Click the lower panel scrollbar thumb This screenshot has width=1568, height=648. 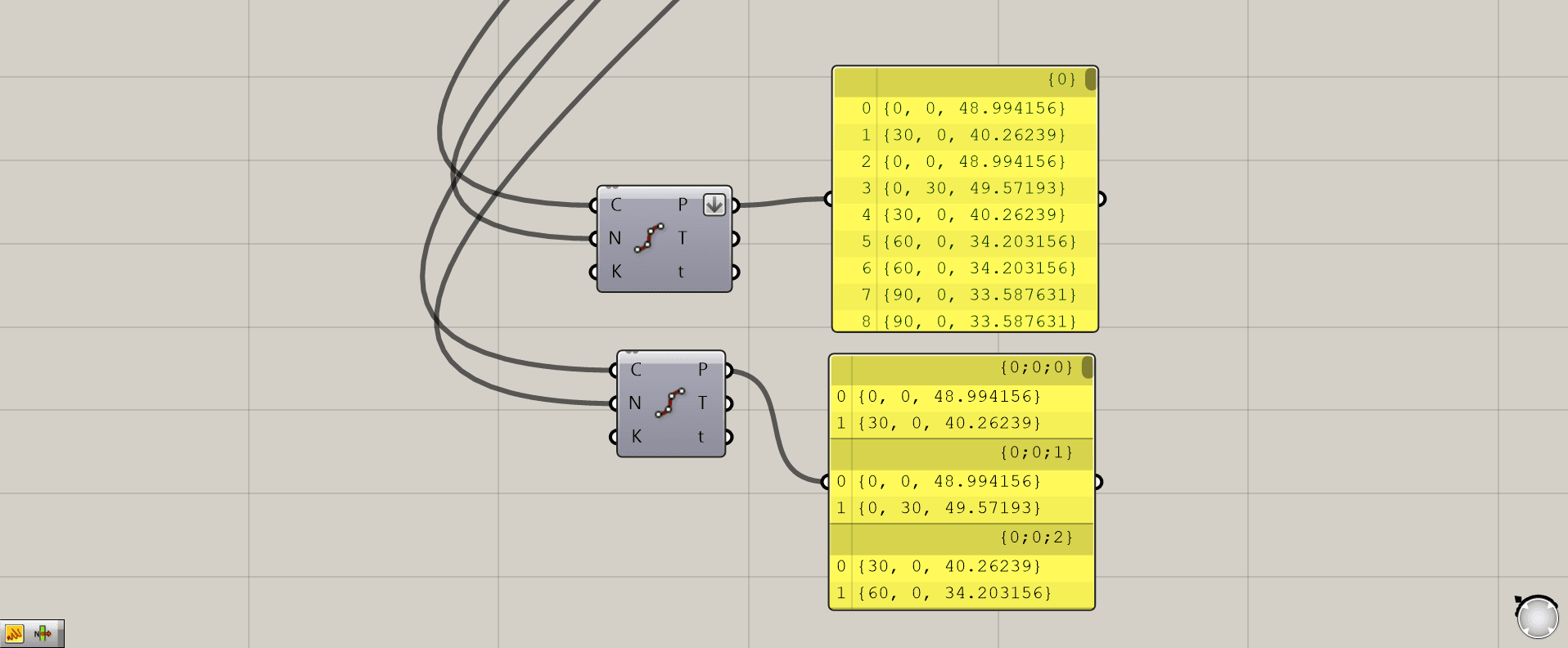[1087, 367]
